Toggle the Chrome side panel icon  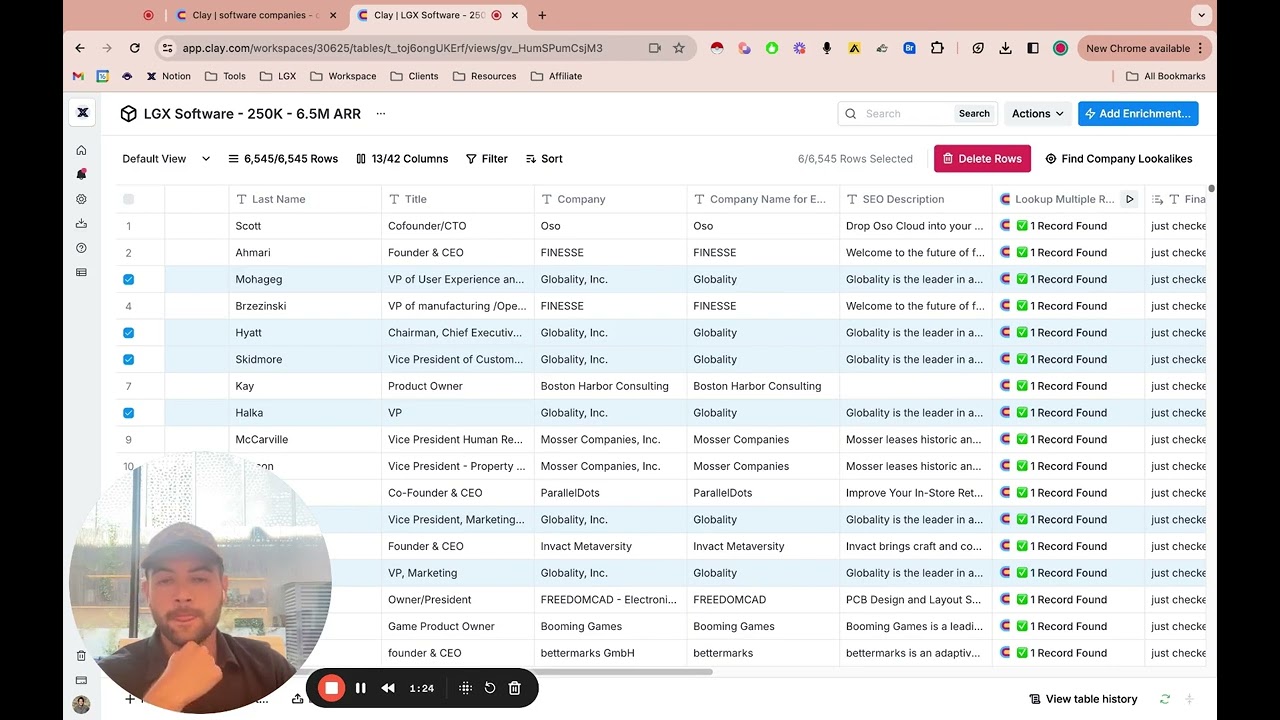[x=1033, y=48]
